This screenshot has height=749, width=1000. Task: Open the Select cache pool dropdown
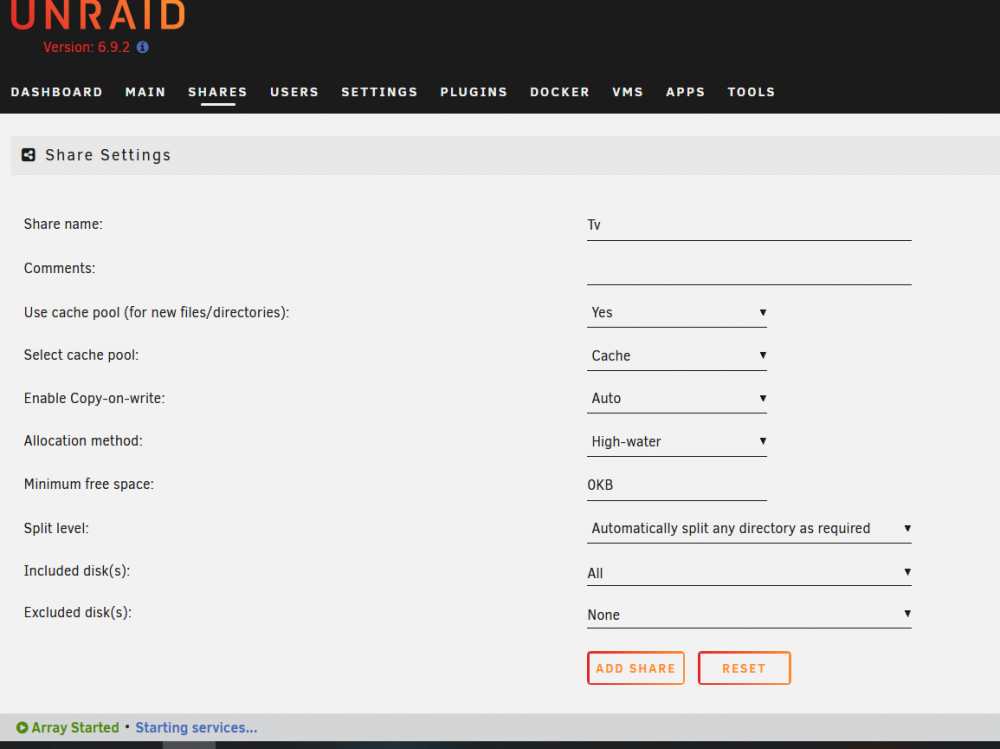point(677,355)
